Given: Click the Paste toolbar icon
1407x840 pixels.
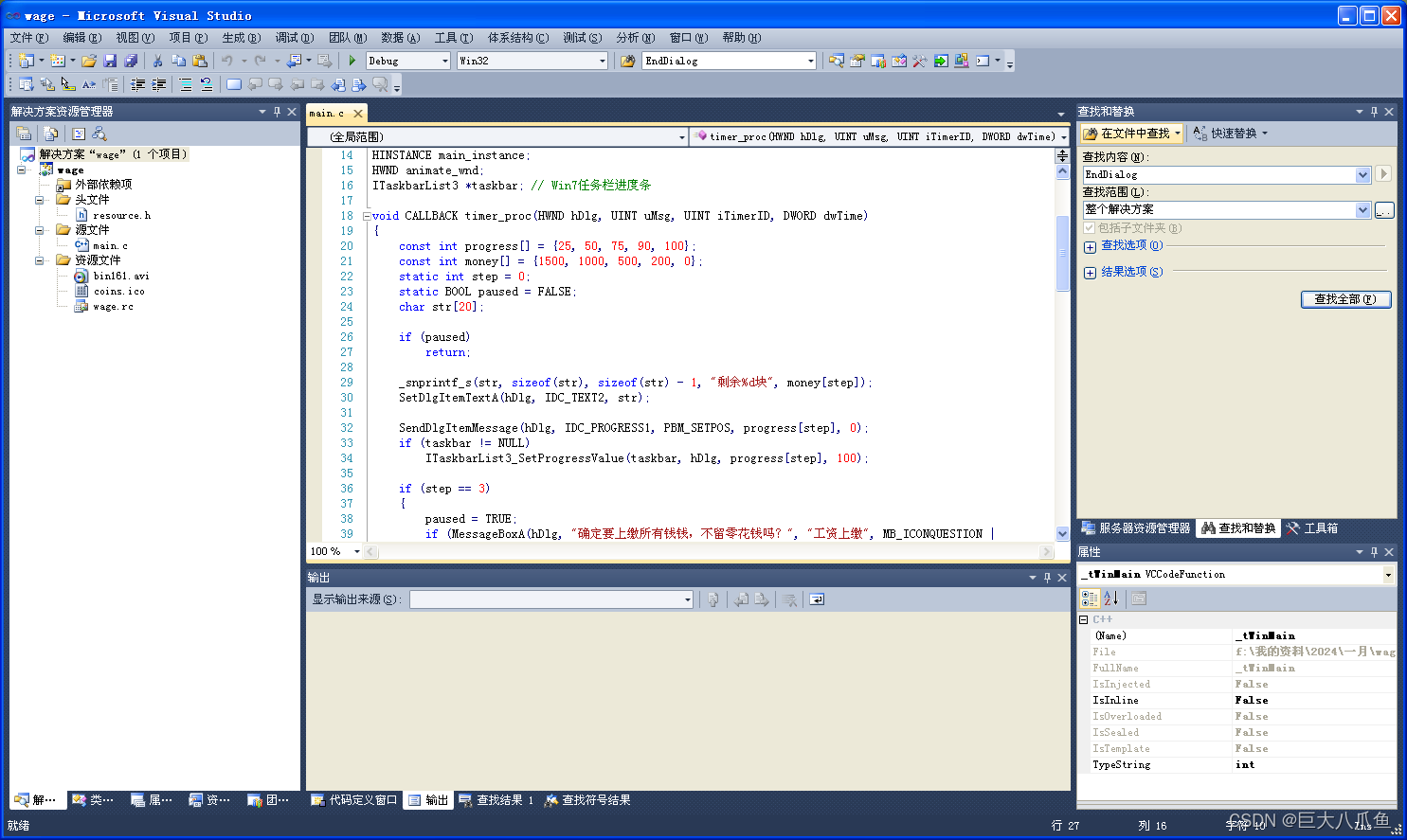Looking at the screenshot, I should [199, 60].
